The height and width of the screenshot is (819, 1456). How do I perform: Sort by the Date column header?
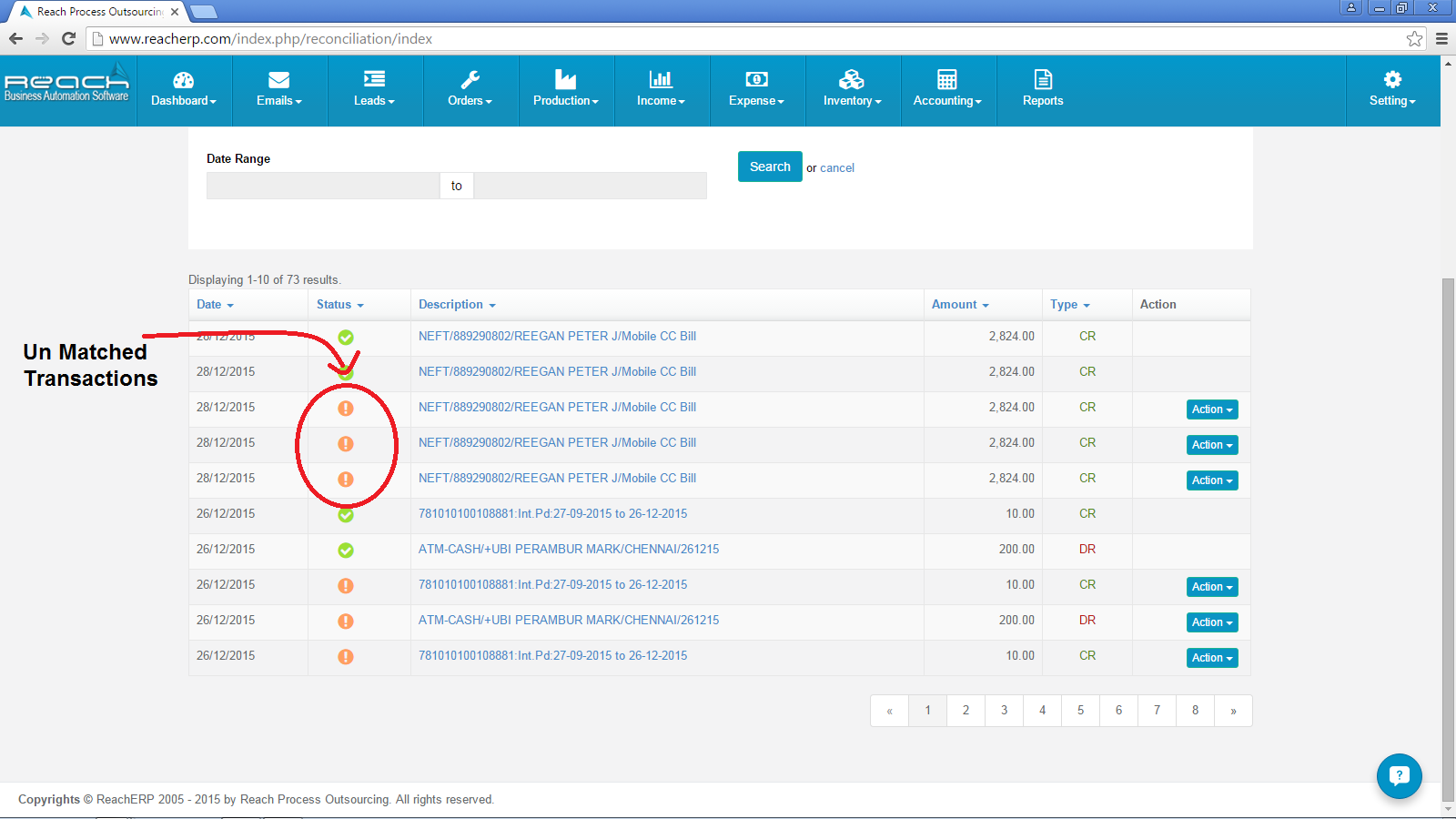(x=215, y=305)
